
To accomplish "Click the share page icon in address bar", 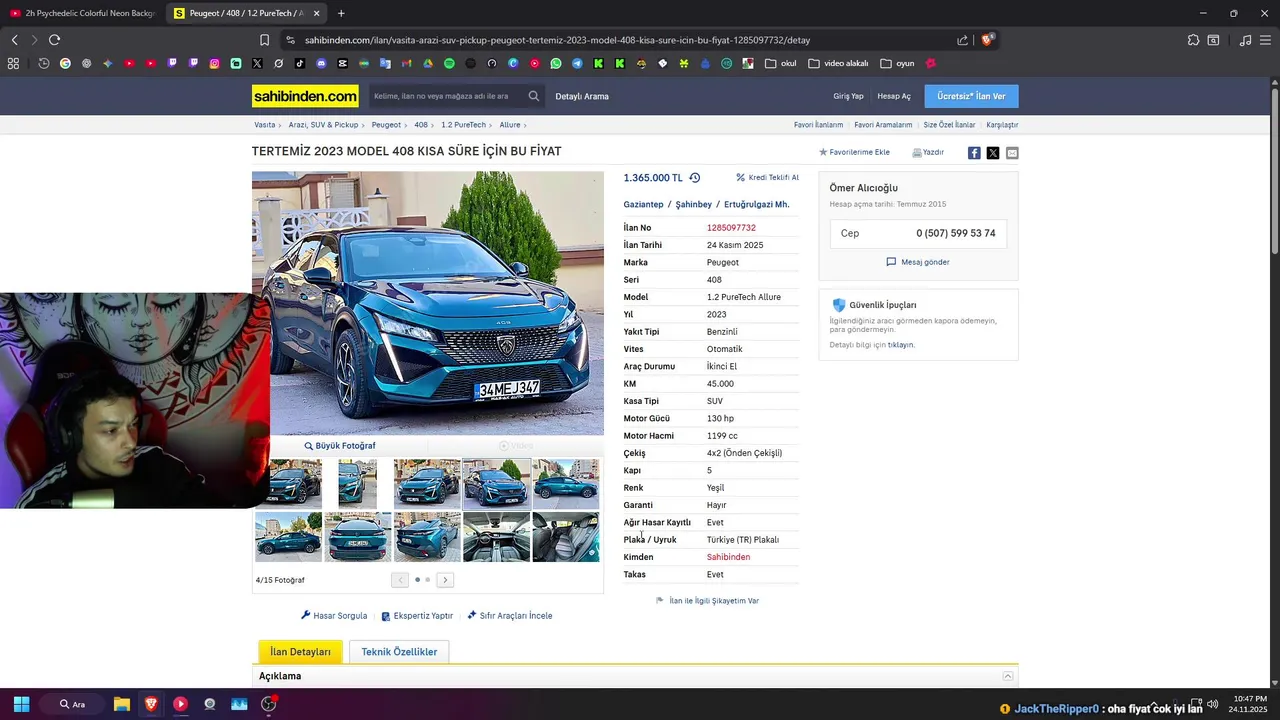I will pos(962,40).
